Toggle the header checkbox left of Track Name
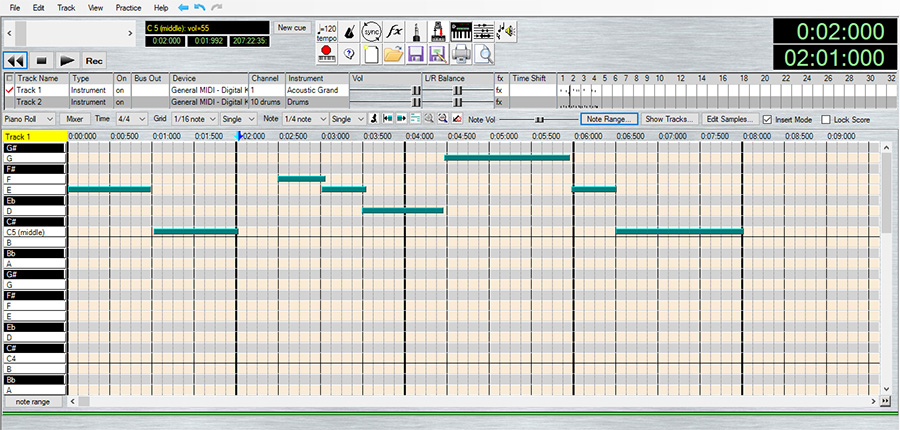The image size is (900, 430). pos(9,79)
